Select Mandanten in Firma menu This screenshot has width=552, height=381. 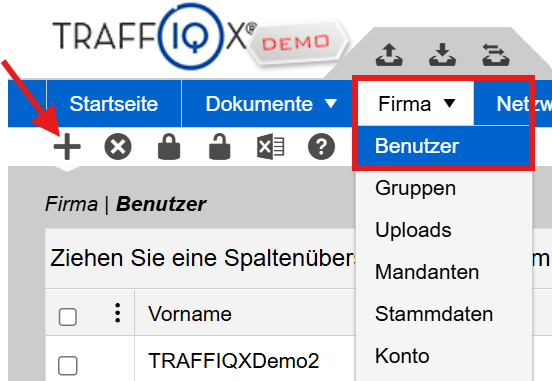(444, 272)
